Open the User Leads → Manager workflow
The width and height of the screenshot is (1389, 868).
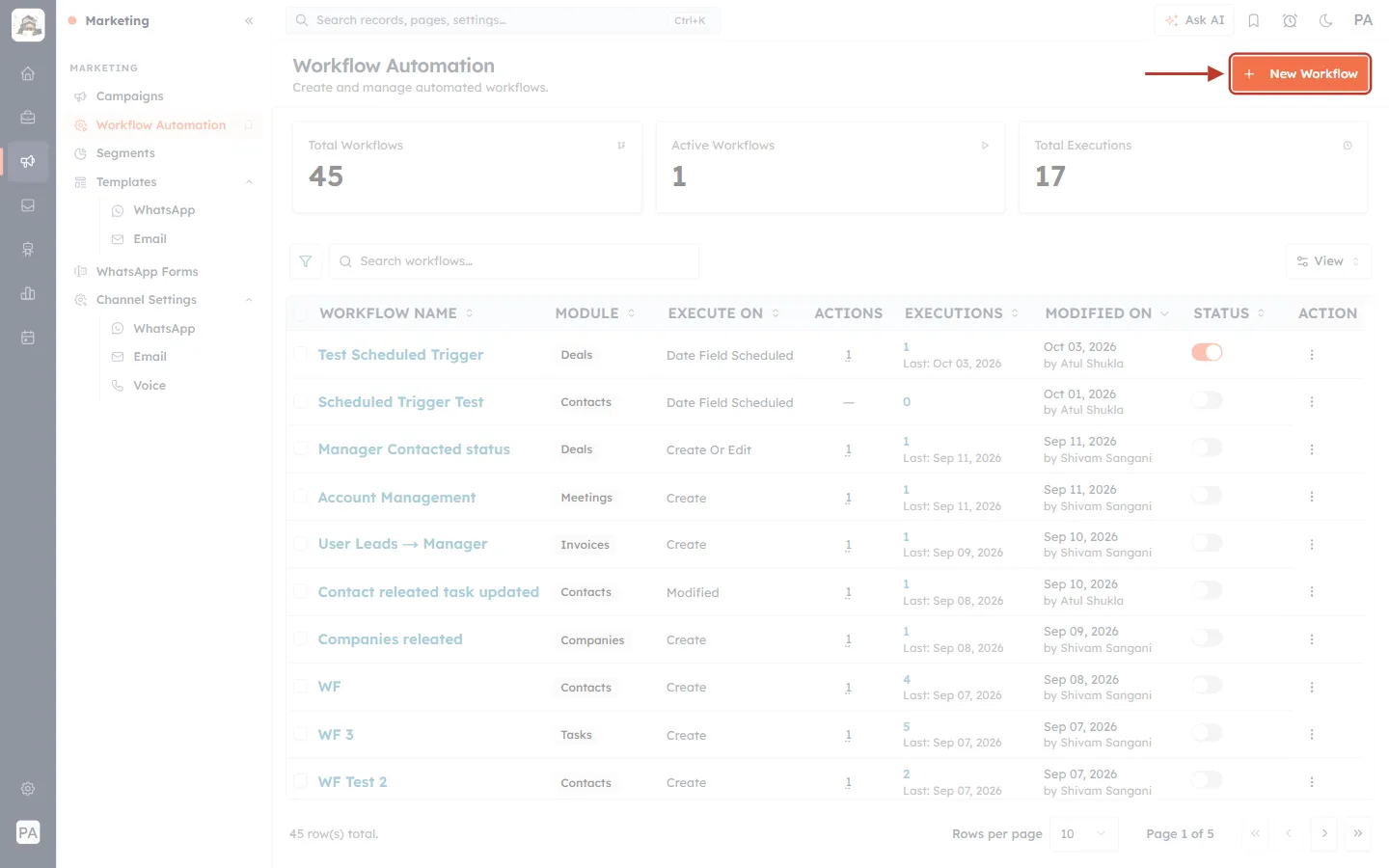402,544
